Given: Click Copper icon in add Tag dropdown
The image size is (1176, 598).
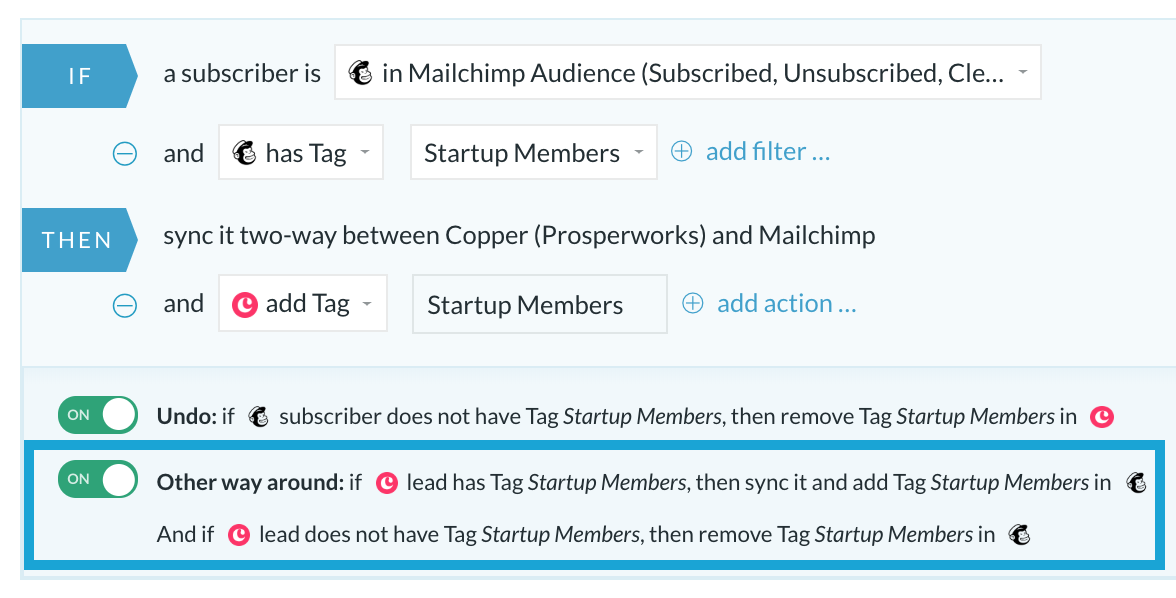Looking at the screenshot, I should [x=245, y=305].
